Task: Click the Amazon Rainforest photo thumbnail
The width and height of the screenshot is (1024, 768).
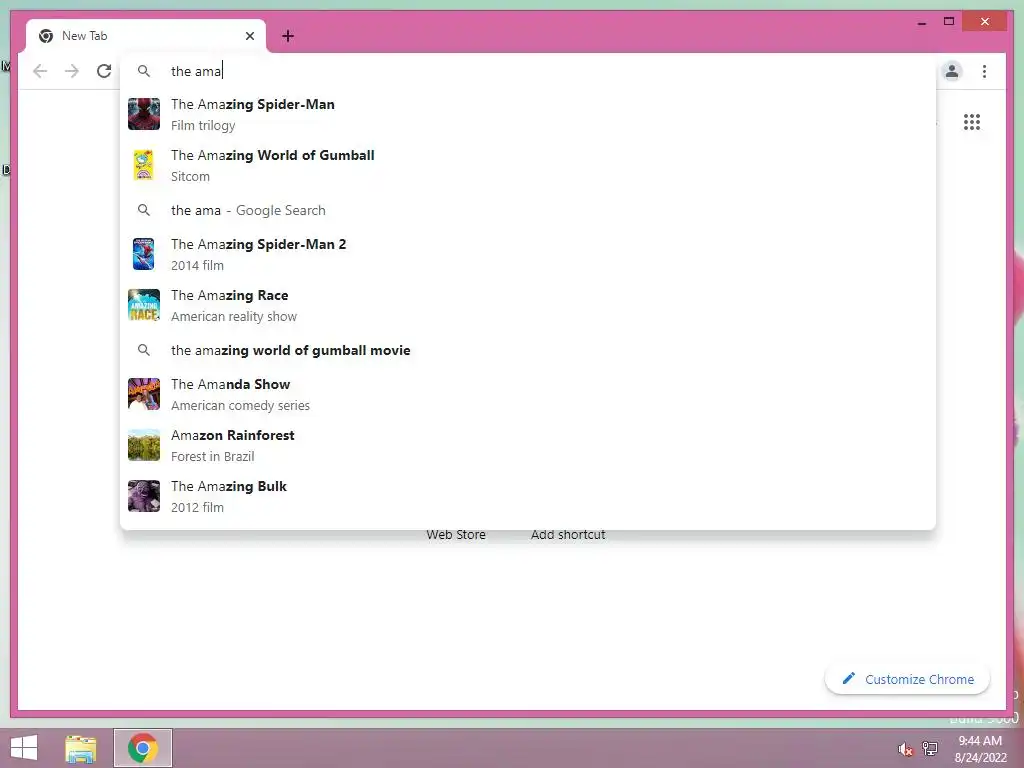Action: click(x=144, y=445)
